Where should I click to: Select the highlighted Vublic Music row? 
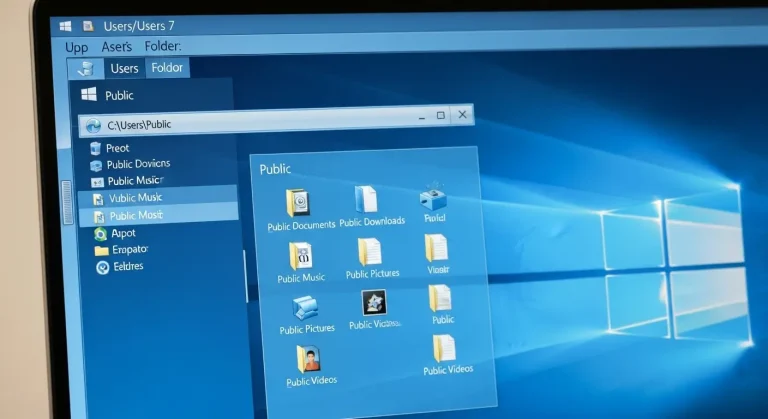(x=157, y=197)
